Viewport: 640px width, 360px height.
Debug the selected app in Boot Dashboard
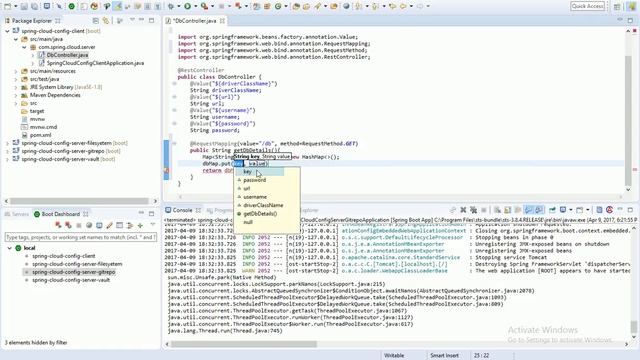[68, 225]
